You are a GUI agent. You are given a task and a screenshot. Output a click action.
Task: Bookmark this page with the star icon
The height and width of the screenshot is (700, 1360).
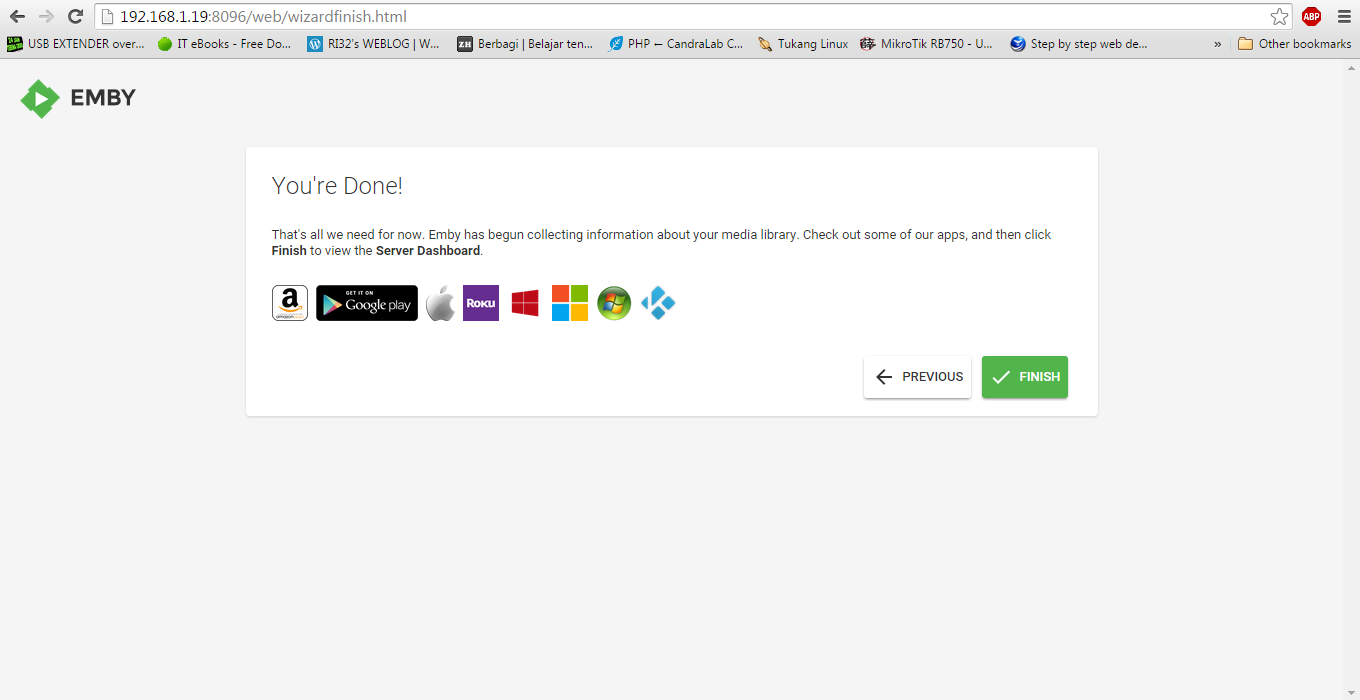coord(1279,16)
